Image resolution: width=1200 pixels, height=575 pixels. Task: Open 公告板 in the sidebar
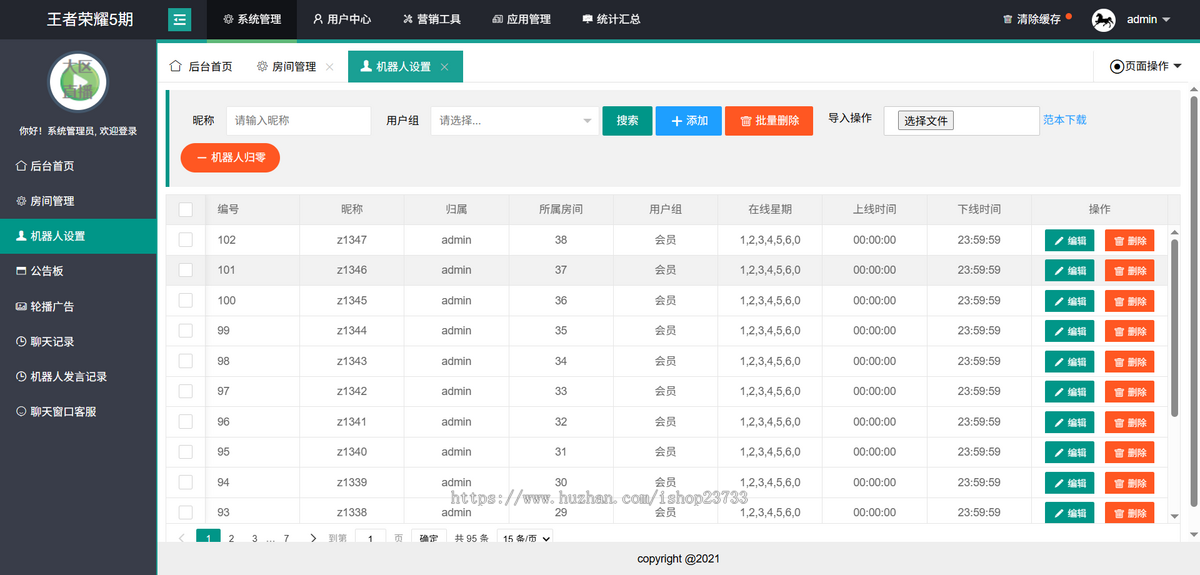(x=78, y=271)
